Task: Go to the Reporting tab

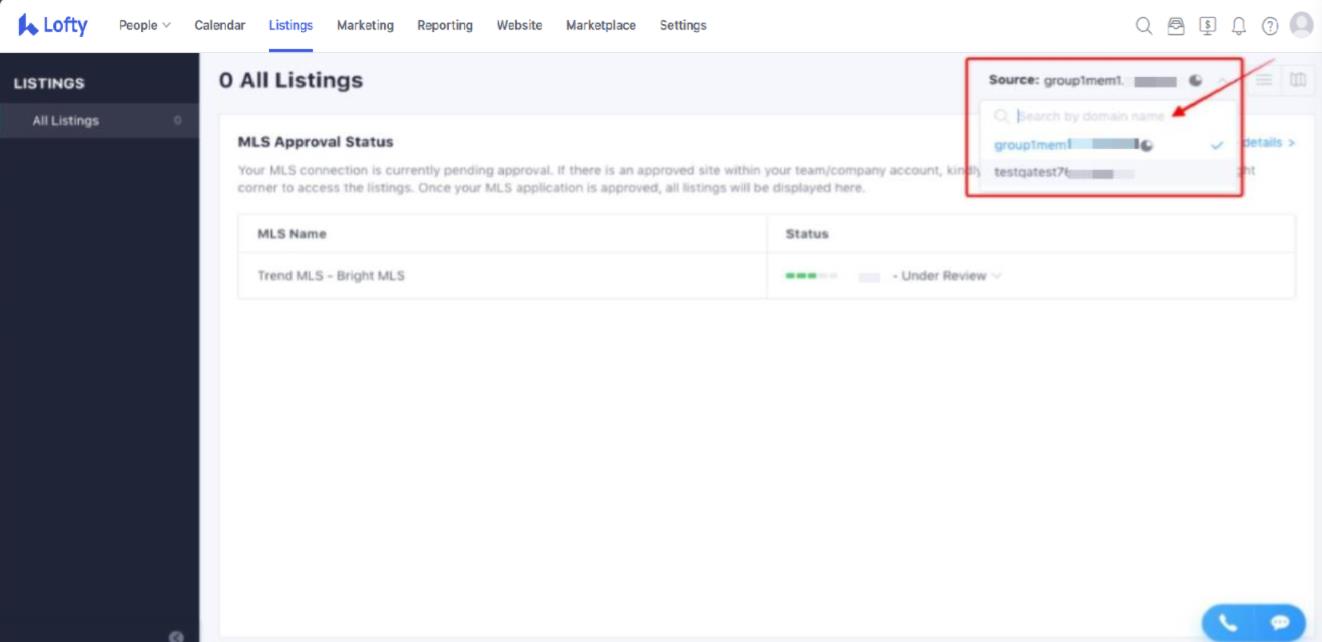Action: (x=445, y=25)
